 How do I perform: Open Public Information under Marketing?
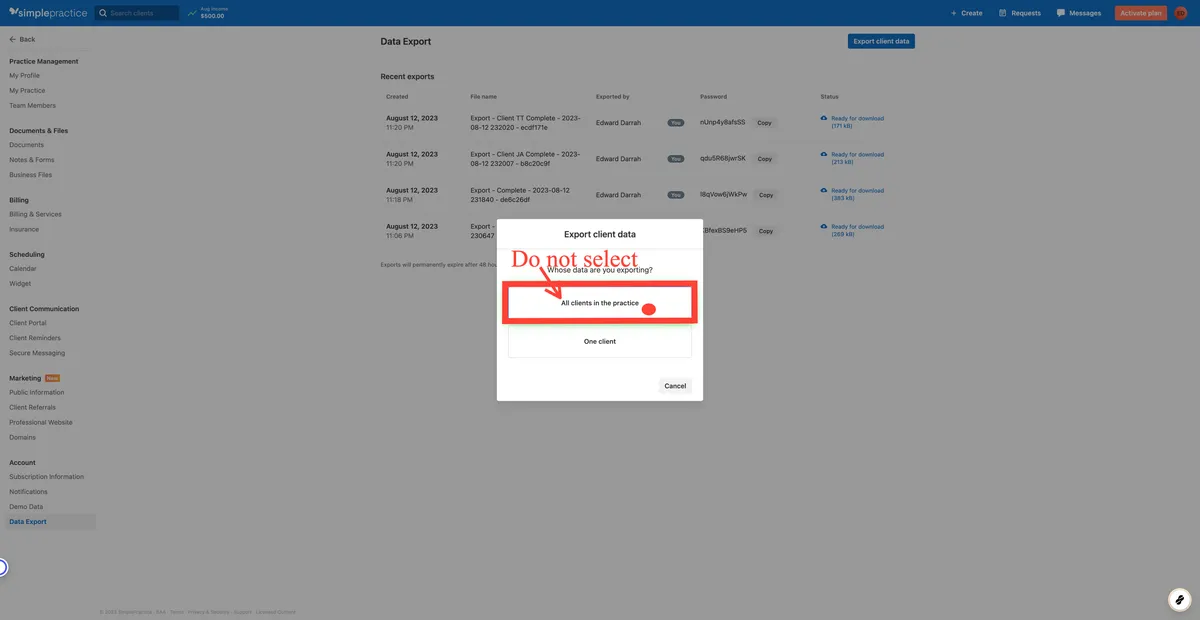pyautogui.click(x=37, y=393)
